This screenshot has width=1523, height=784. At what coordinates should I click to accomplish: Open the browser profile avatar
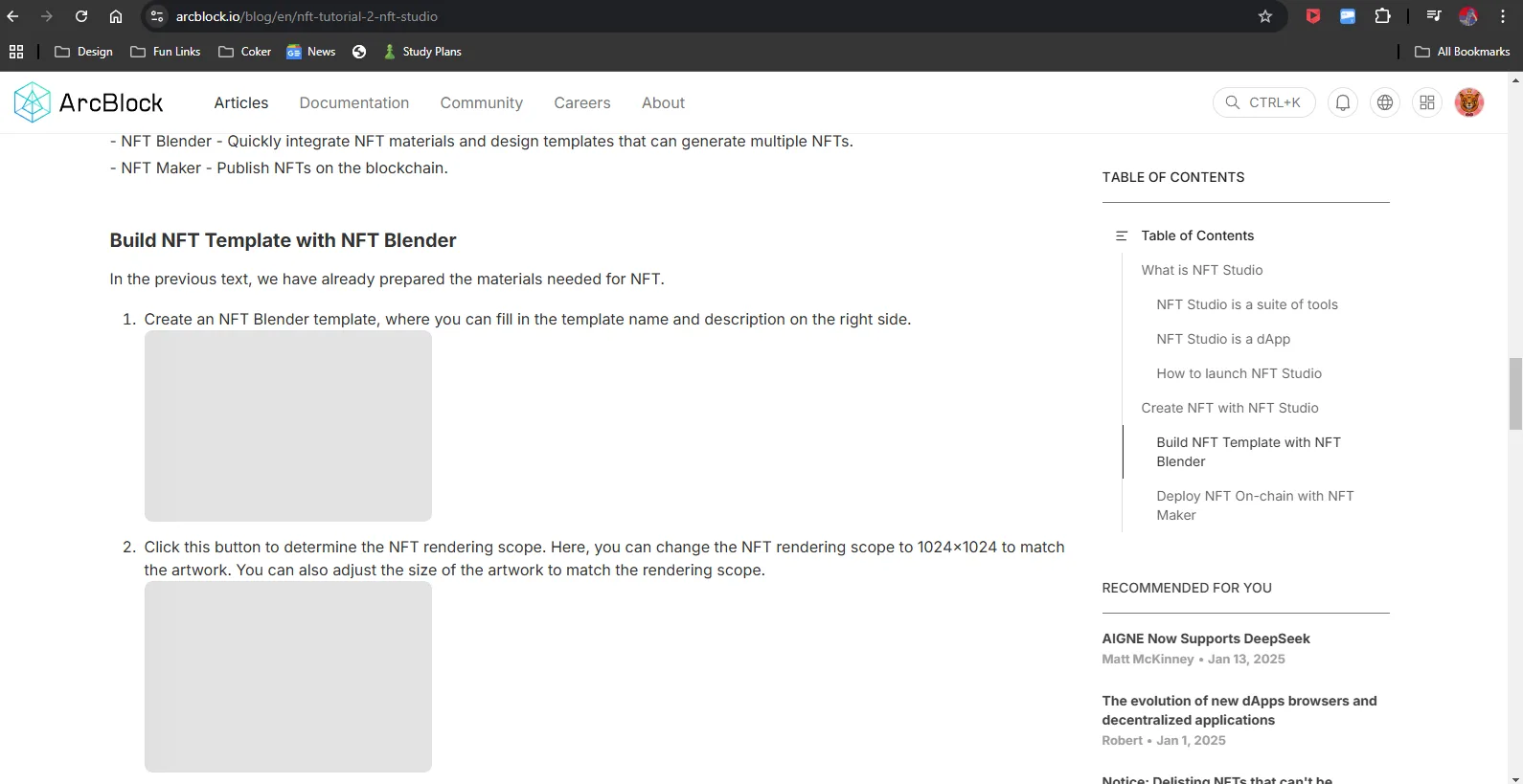pos(1468,16)
